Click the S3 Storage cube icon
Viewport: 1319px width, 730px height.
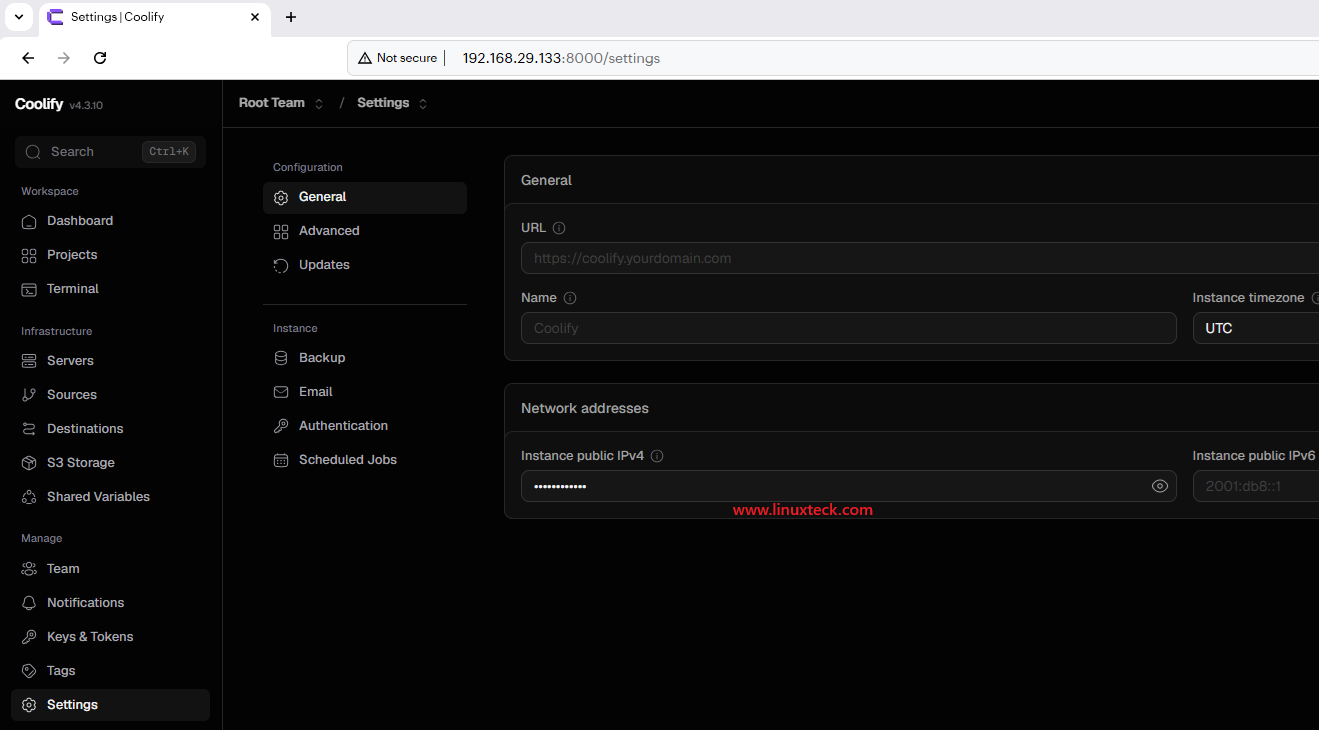point(29,463)
